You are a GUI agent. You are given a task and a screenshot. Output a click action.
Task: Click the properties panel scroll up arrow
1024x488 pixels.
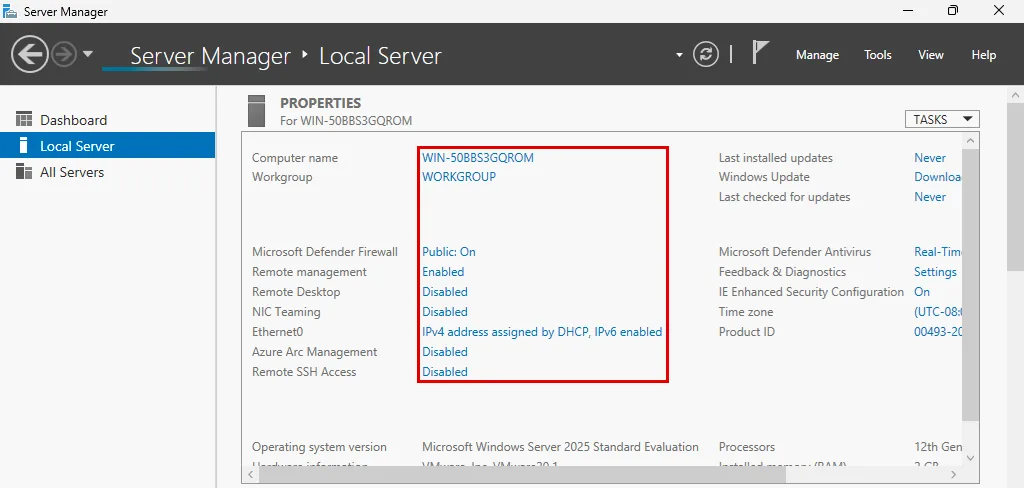click(970, 140)
